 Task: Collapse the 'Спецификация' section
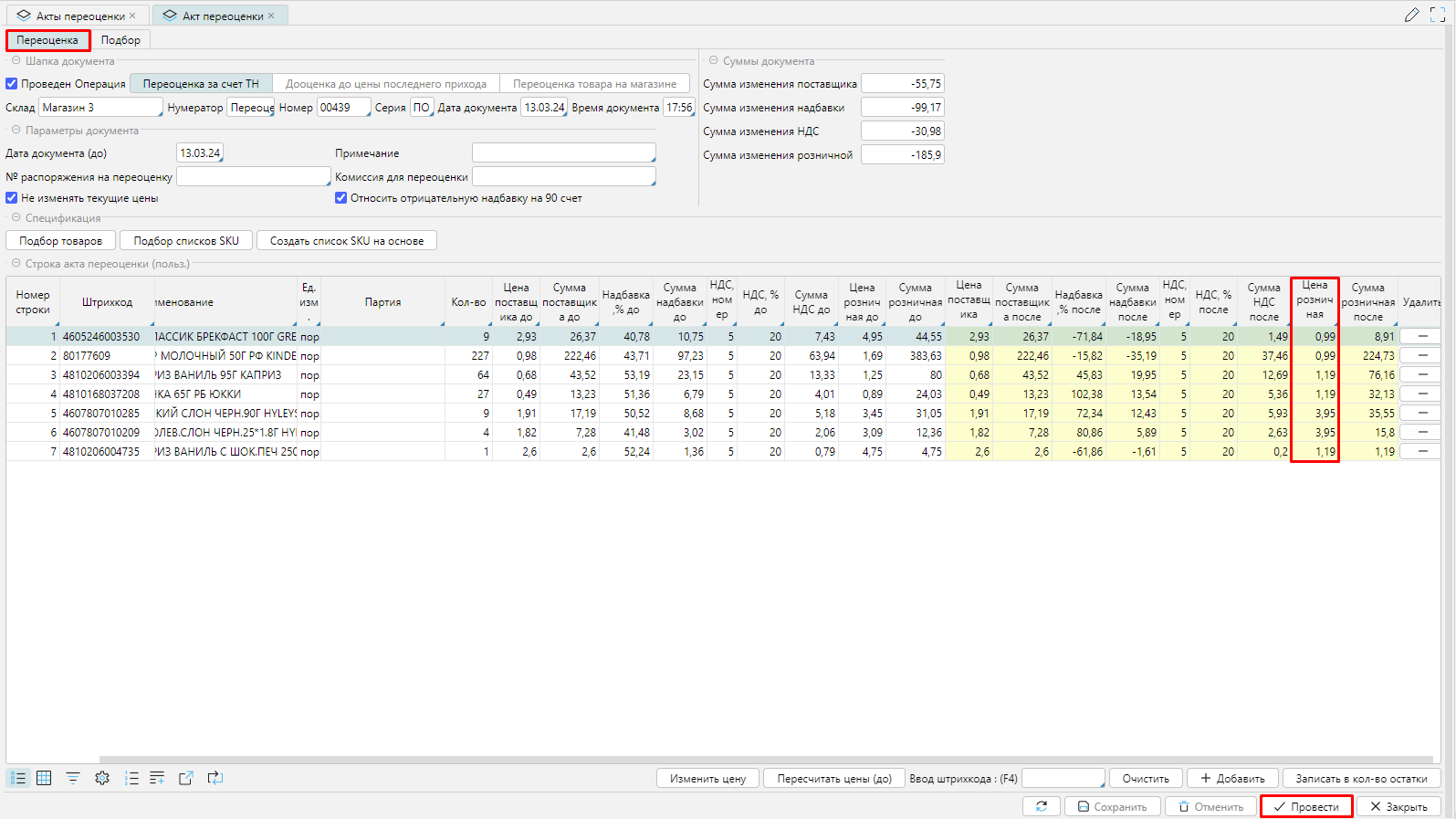pos(16,218)
